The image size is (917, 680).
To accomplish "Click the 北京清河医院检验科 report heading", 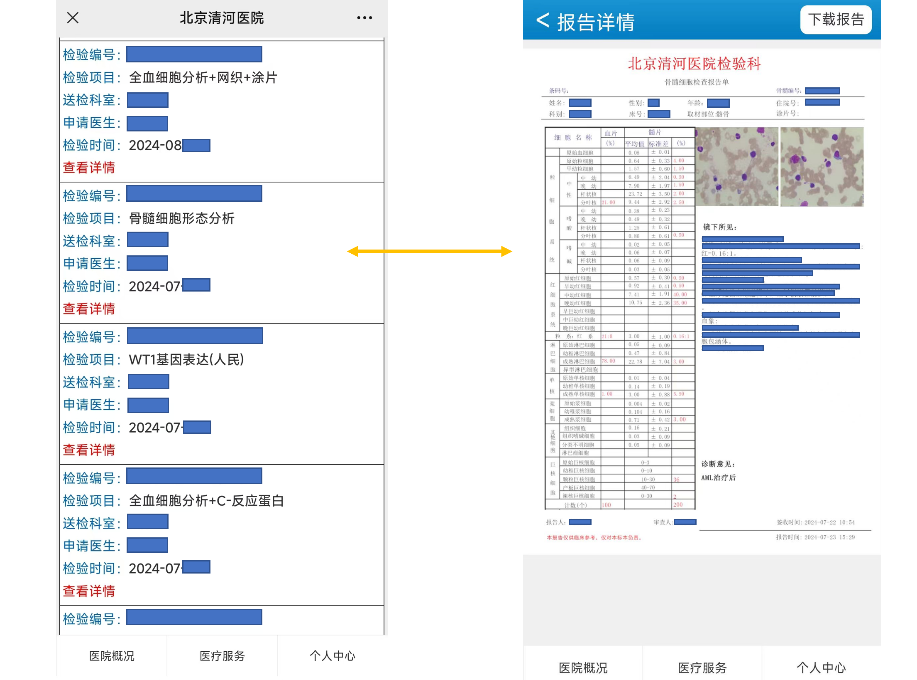I will (x=694, y=63).
